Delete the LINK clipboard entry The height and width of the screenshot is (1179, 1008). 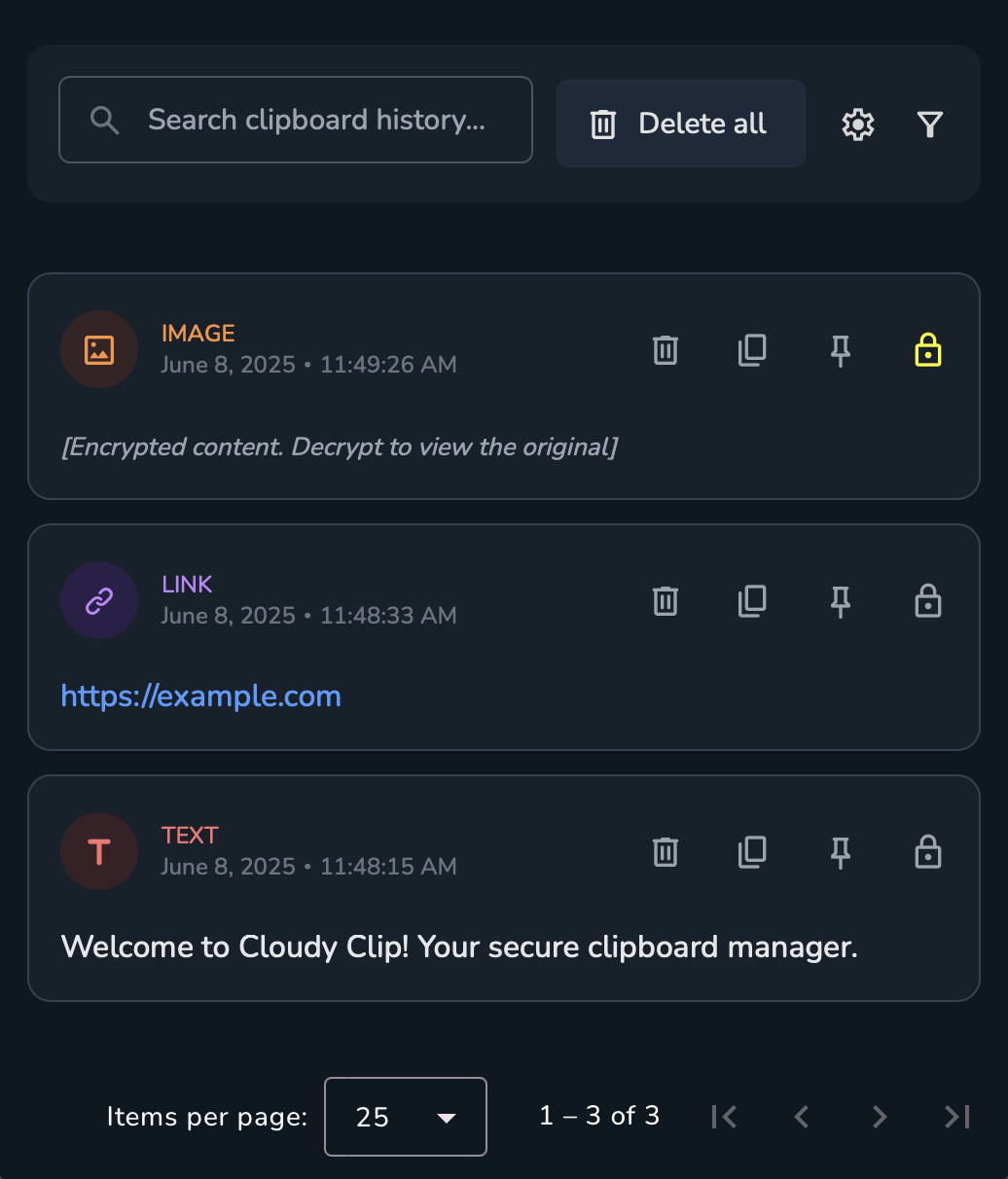coord(666,601)
